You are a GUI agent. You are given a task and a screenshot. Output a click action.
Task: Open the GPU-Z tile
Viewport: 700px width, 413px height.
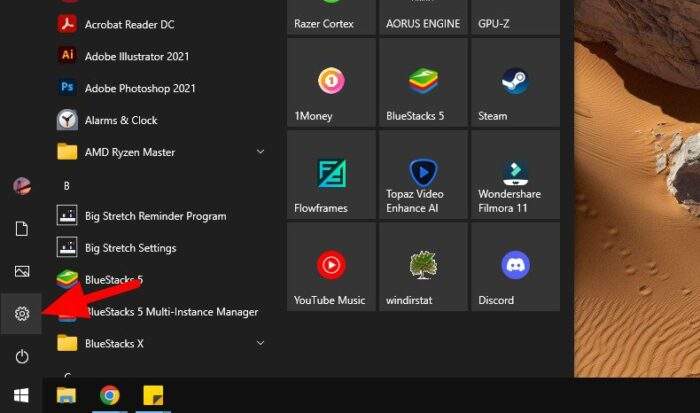click(515, 17)
